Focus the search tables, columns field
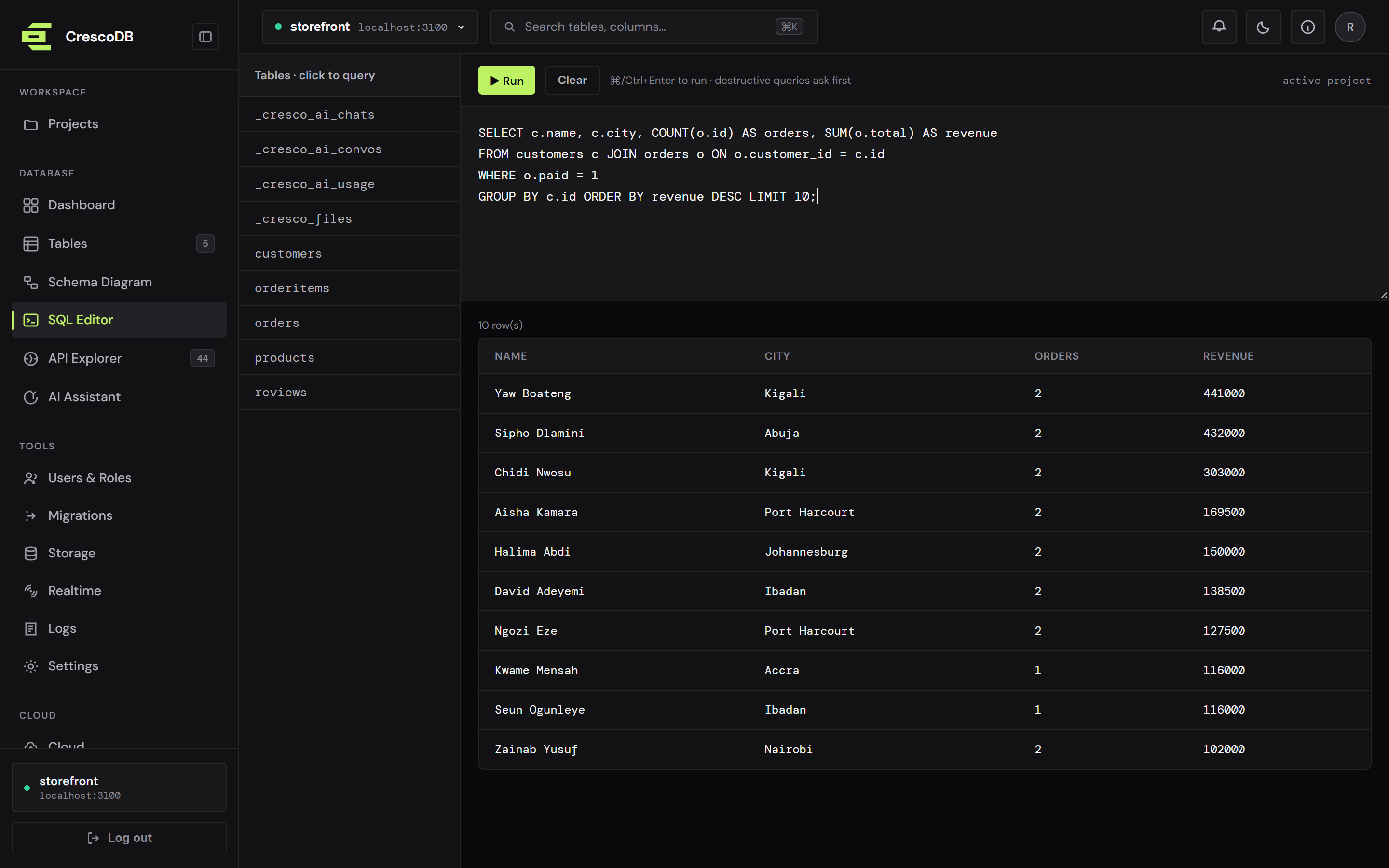 pos(654,27)
